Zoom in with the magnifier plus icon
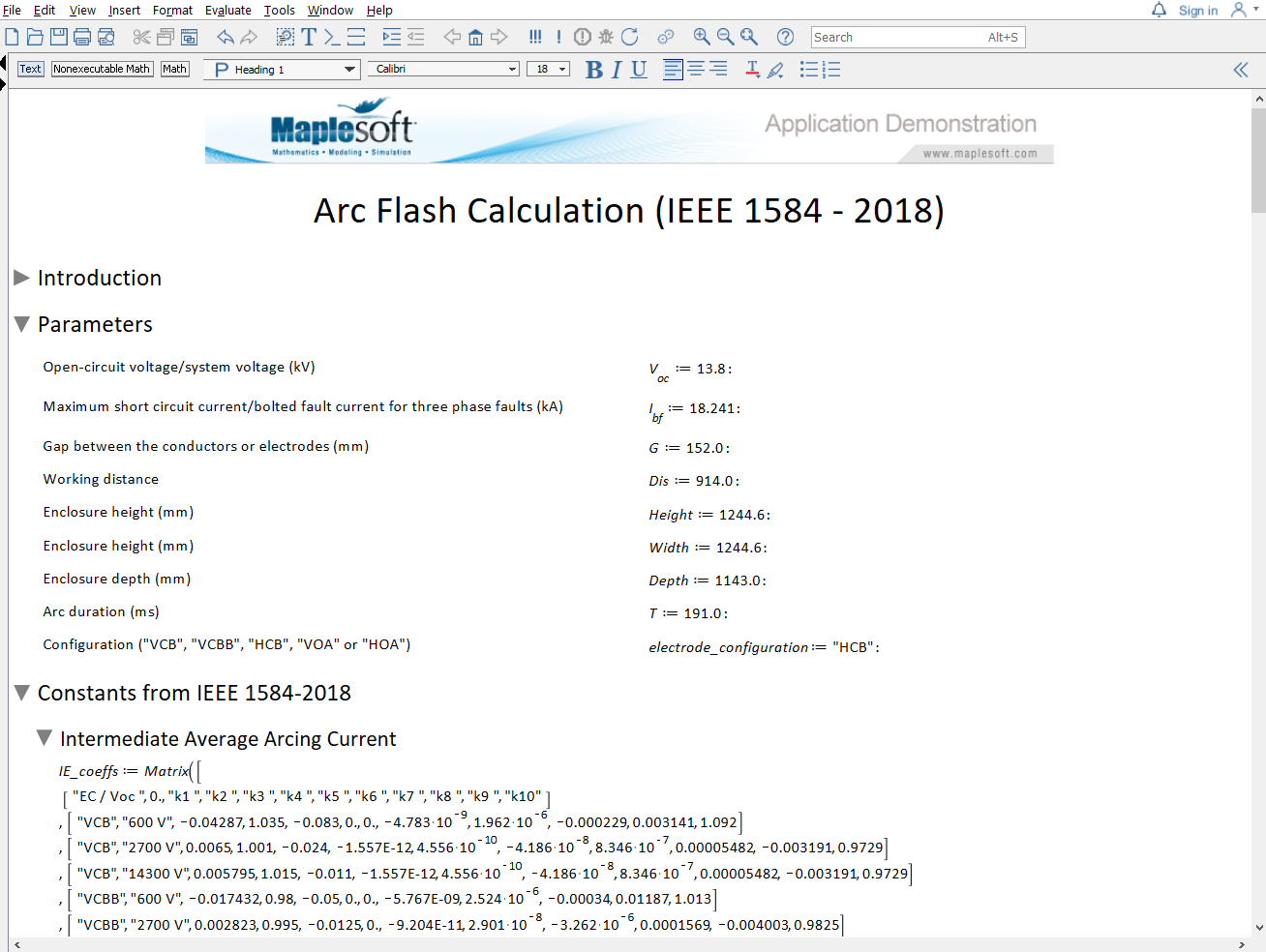Image resolution: width=1266 pixels, height=952 pixels. 702,37
